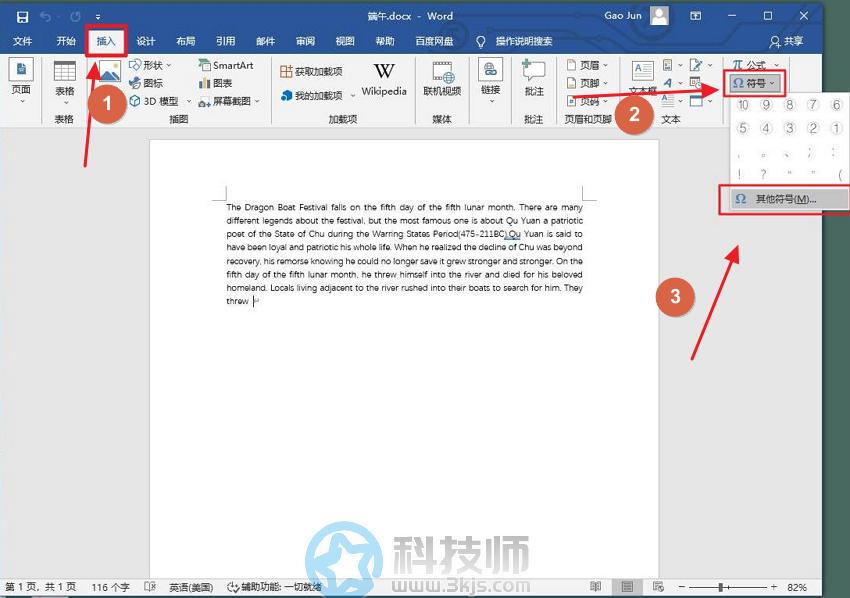The width and height of the screenshot is (850, 598).
Task: Insert a chart with 图表
Action: (x=215, y=83)
